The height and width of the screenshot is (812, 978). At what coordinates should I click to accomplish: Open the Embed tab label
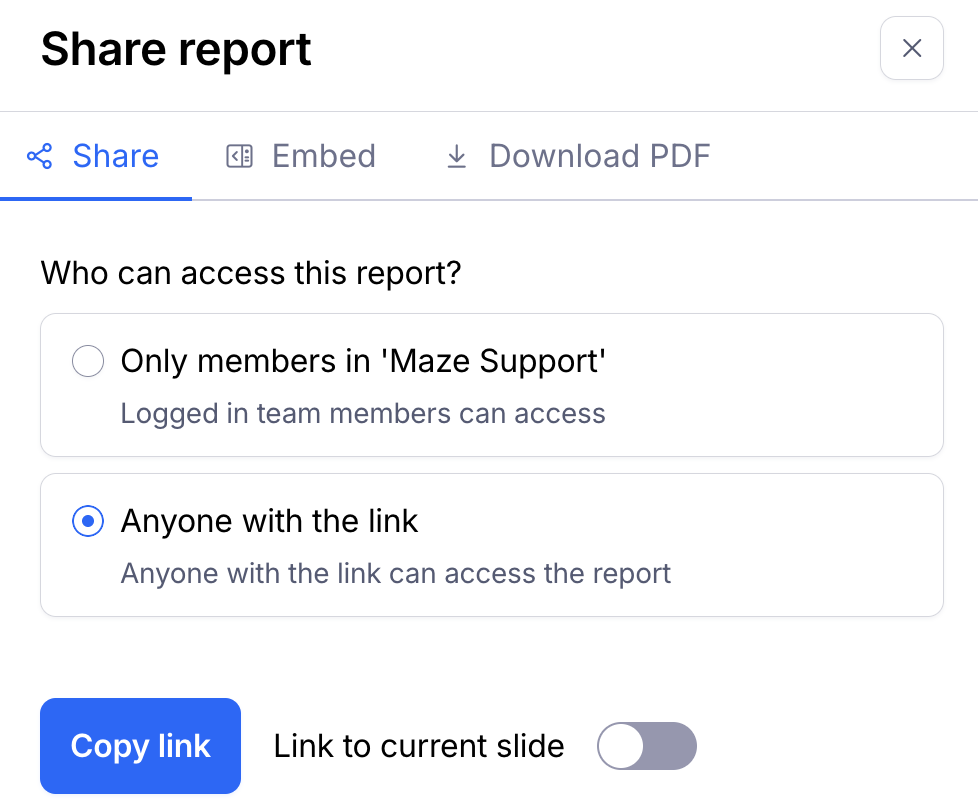[x=324, y=157]
